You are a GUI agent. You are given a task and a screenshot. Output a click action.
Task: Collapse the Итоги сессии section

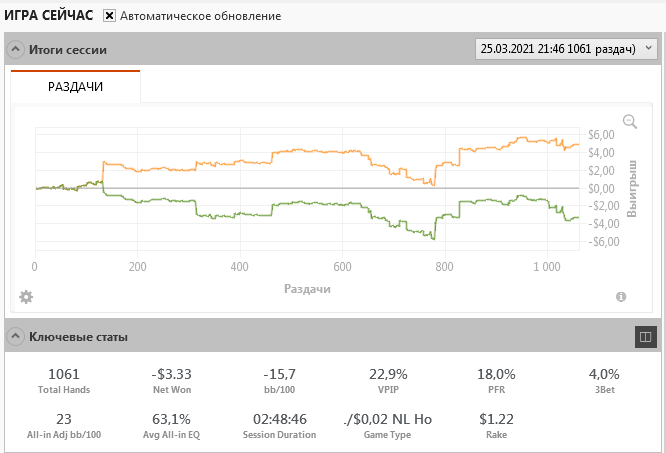[16, 49]
